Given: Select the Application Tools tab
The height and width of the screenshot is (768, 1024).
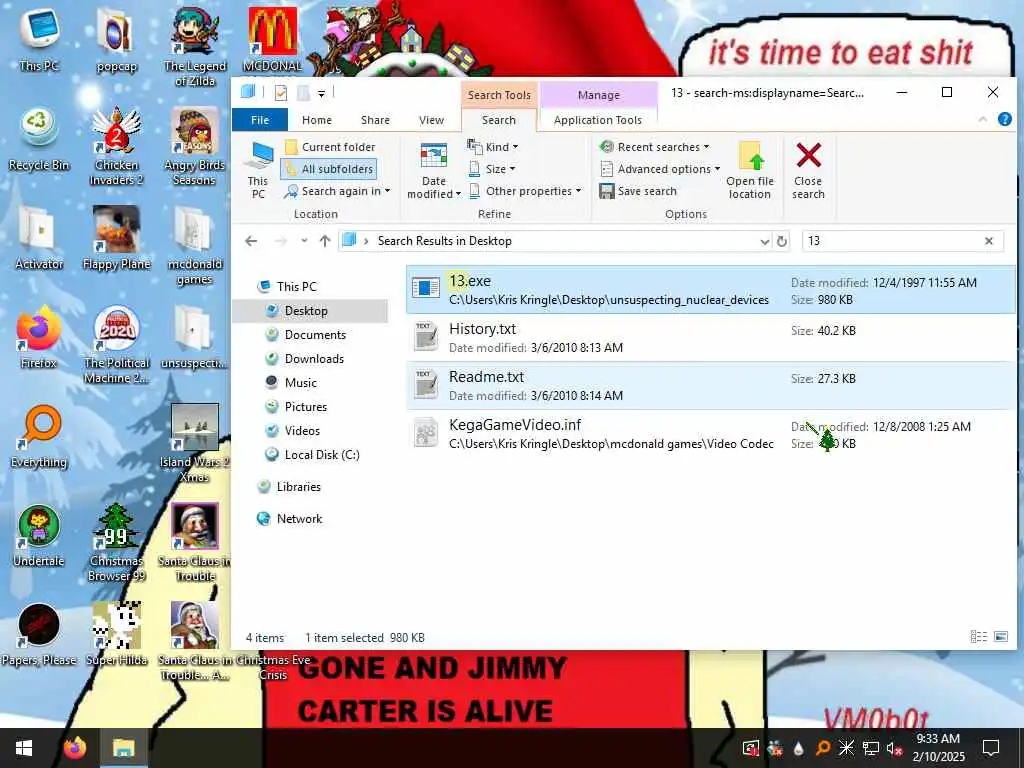Looking at the screenshot, I should pos(598,120).
